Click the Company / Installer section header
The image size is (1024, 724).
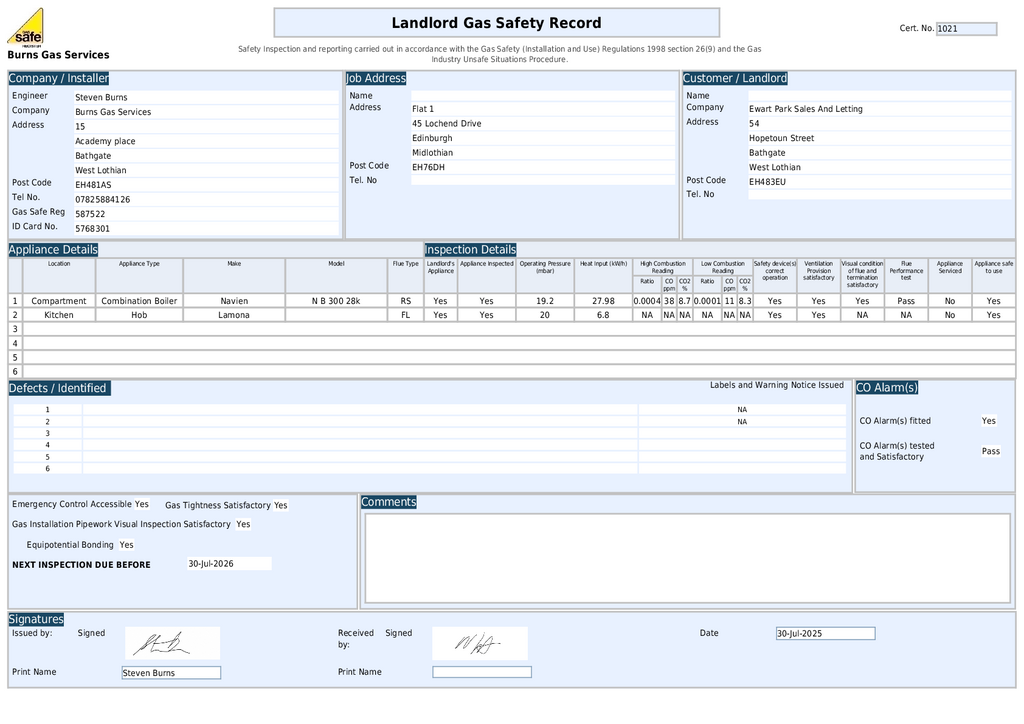(x=59, y=78)
